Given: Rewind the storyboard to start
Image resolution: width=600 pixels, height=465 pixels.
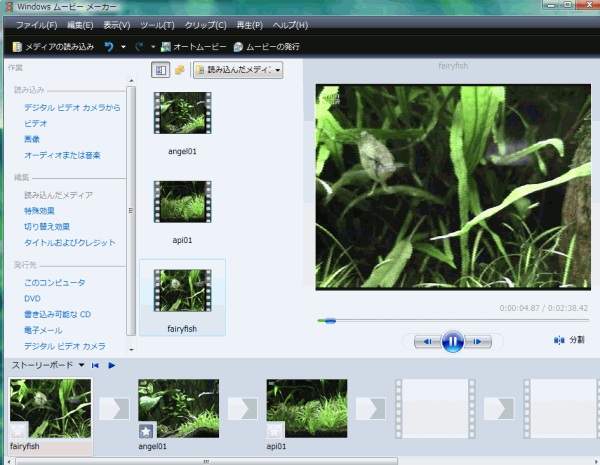Looking at the screenshot, I should [95, 365].
